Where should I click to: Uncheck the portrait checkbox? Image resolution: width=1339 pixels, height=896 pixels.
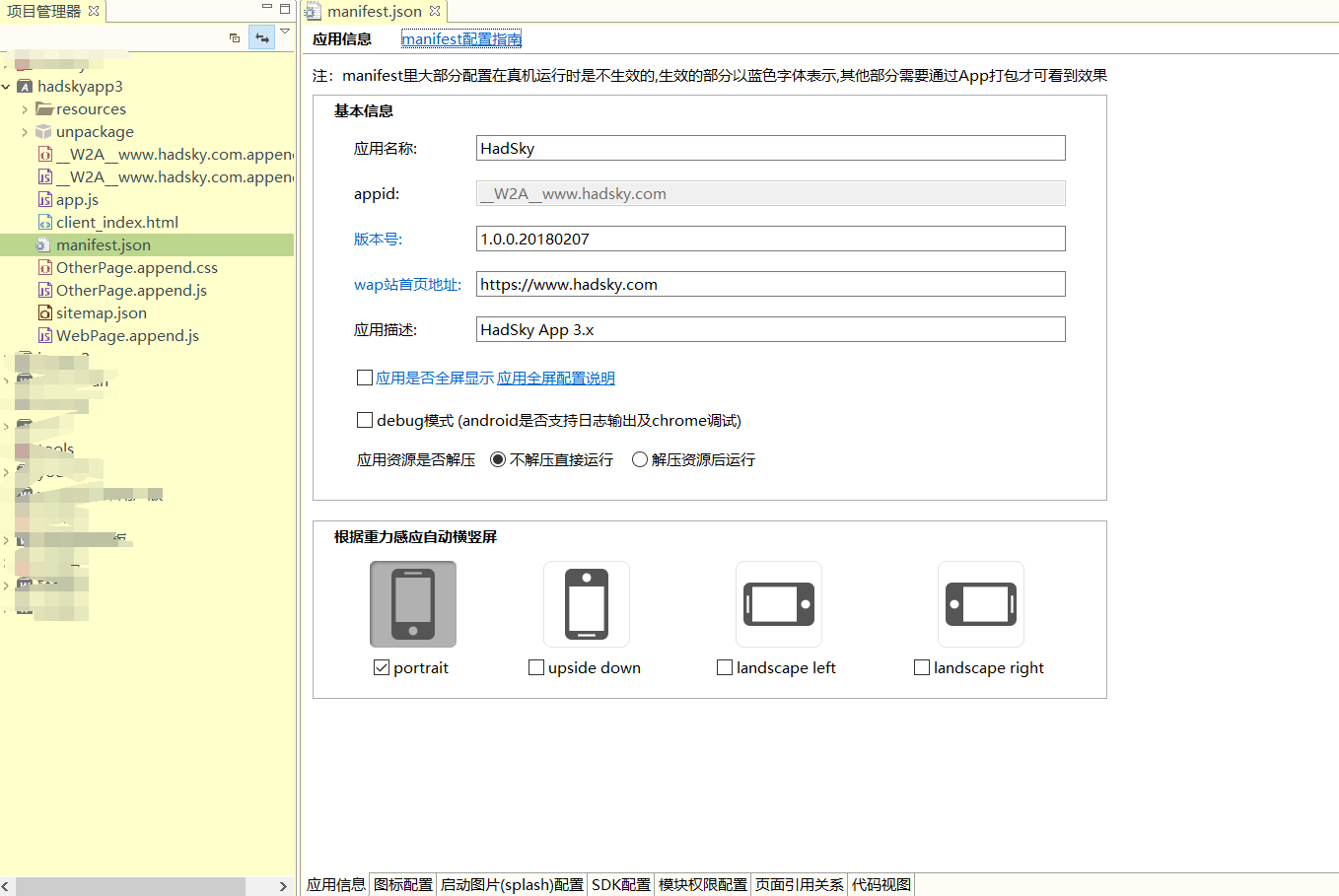click(382, 668)
